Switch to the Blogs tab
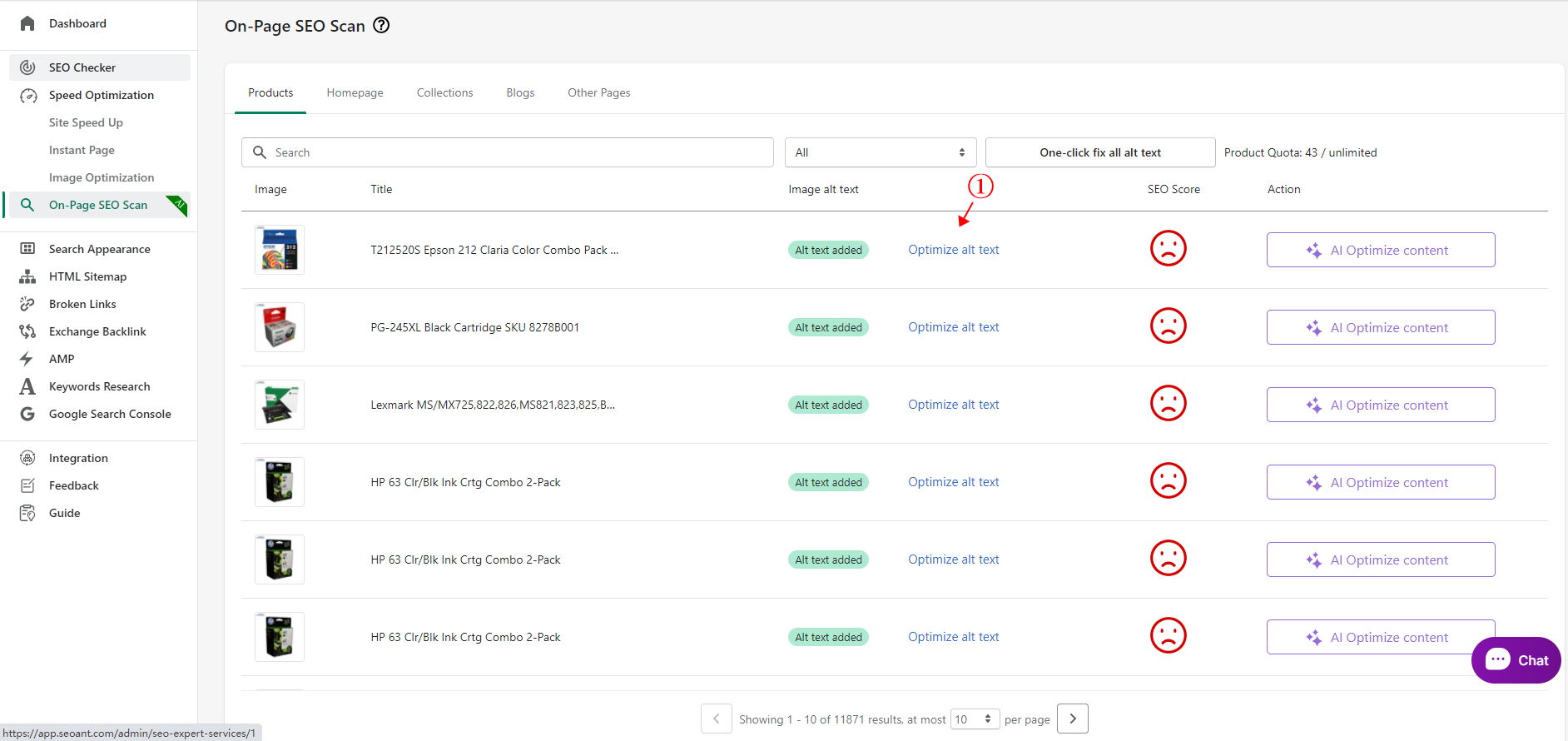The width and height of the screenshot is (1568, 741). [520, 92]
